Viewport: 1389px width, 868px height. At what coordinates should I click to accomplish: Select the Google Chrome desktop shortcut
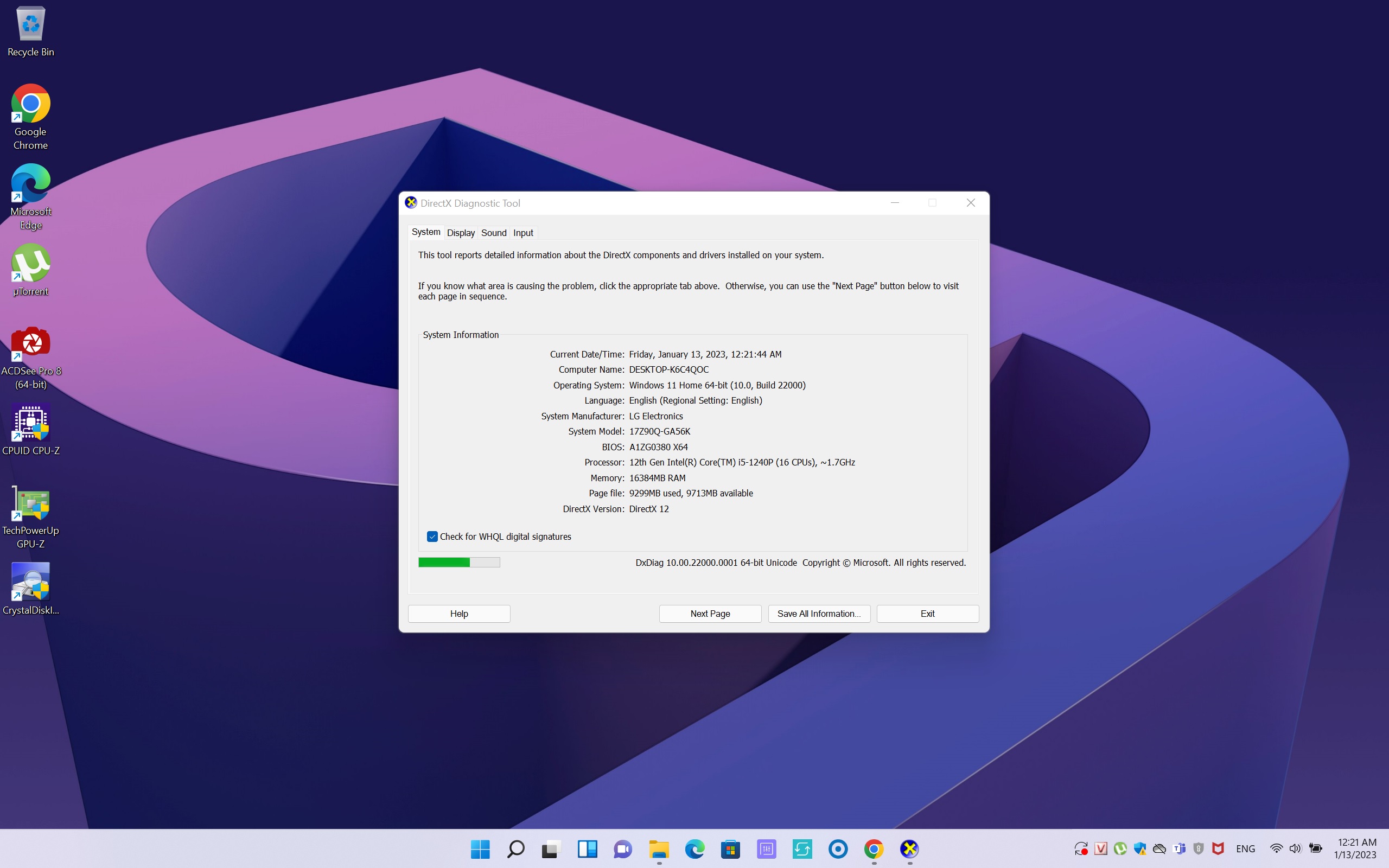coord(30,117)
